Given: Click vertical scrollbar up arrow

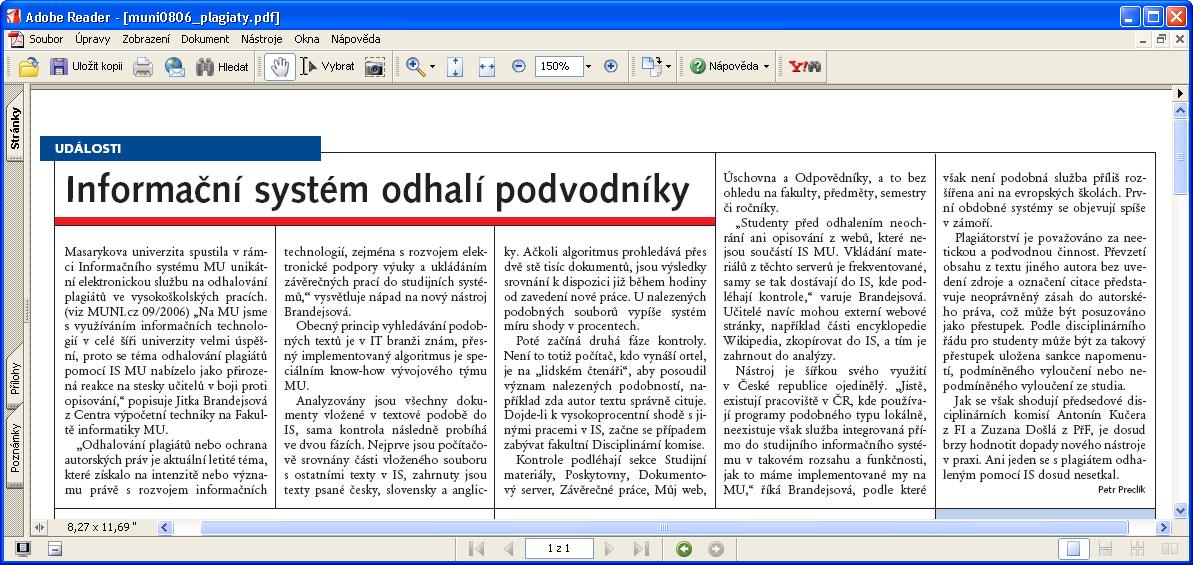Looking at the screenshot, I should point(1181,110).
